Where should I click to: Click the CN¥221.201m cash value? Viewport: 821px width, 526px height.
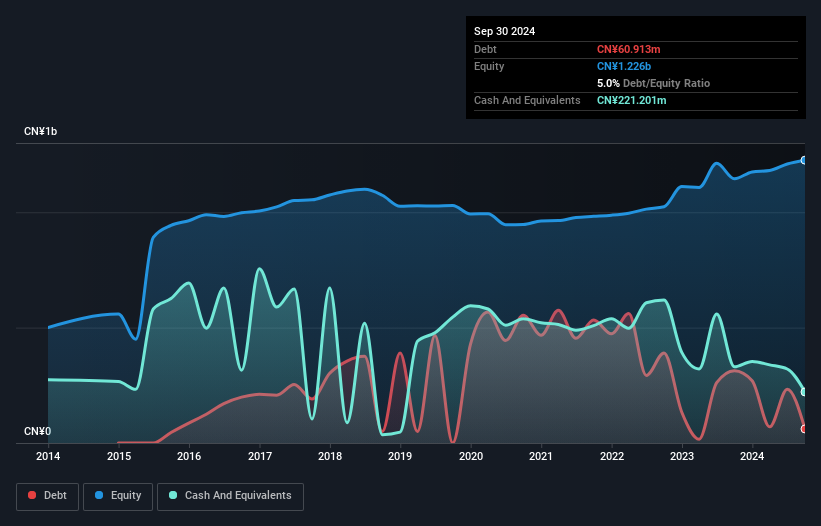[631, 100]
